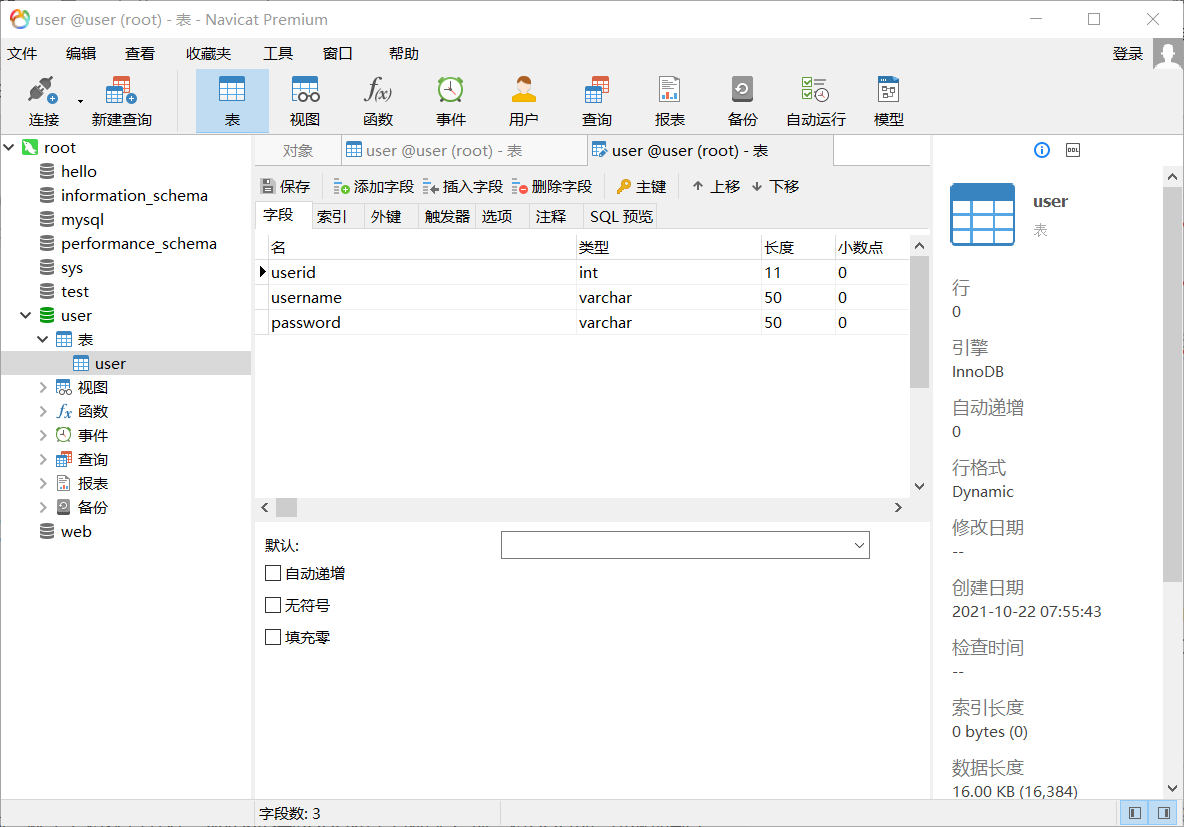Enable the 自动递增 checkbox
Screen dimensions: 1184x827
(273, 573)
